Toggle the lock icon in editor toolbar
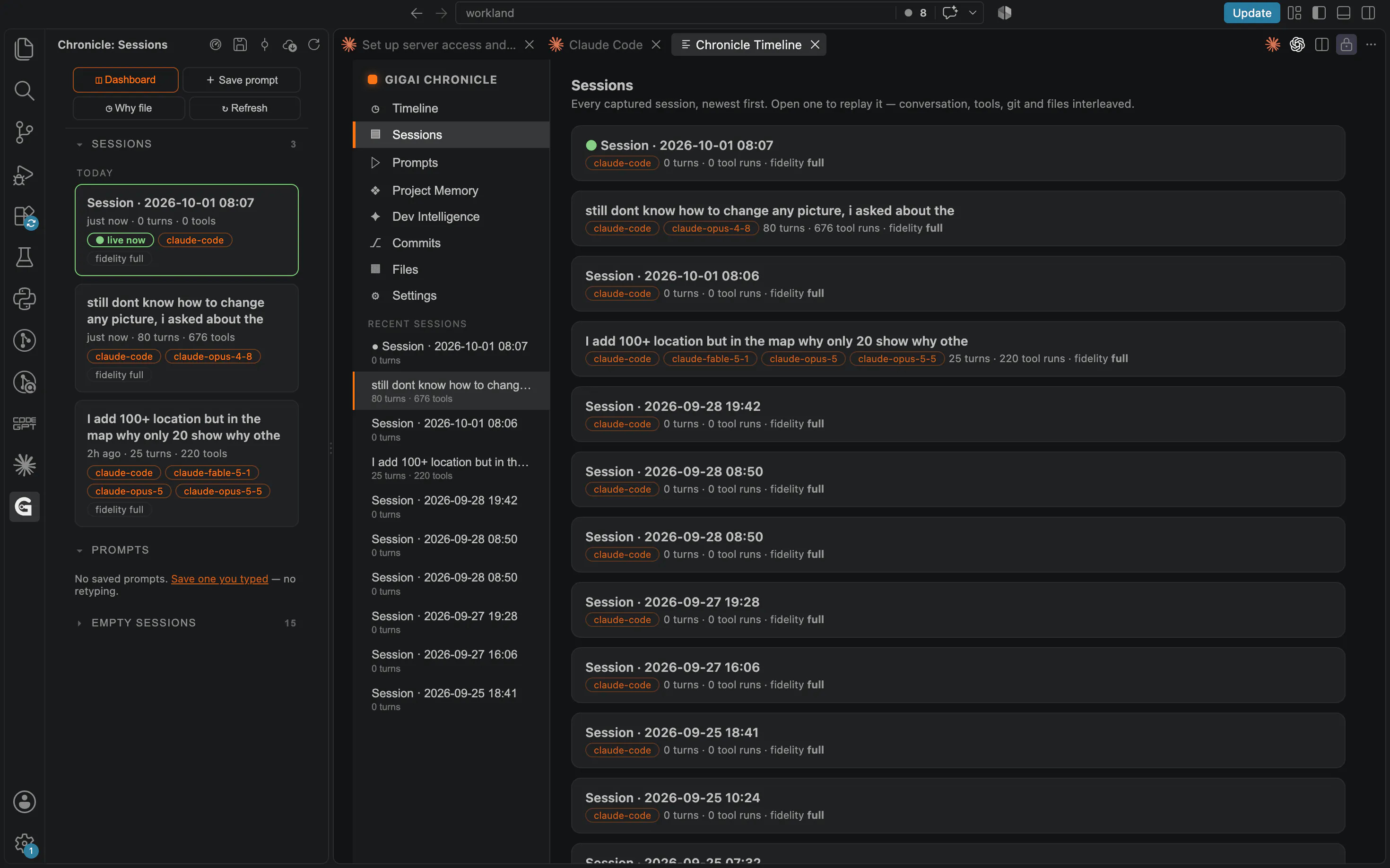This screenshot has width=1390, height=868. pos(1347,45)
